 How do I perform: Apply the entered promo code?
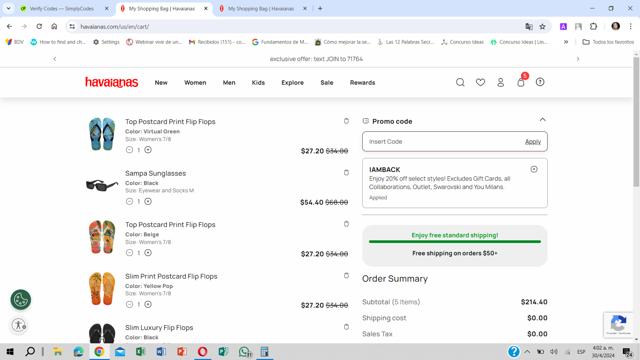pyautogui.click(x=533, y=142)
